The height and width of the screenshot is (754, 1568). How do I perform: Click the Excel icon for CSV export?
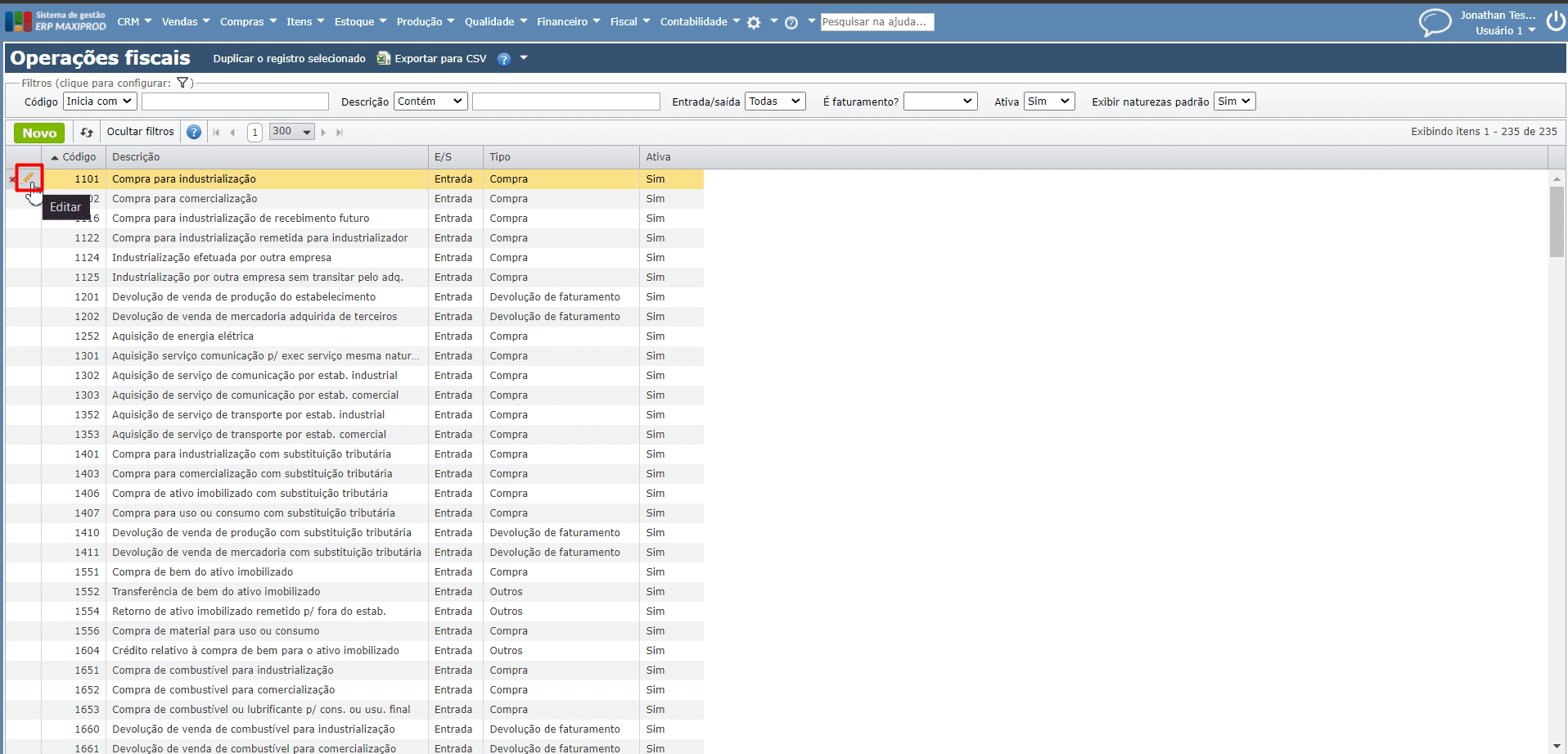(x=383, y=58)
